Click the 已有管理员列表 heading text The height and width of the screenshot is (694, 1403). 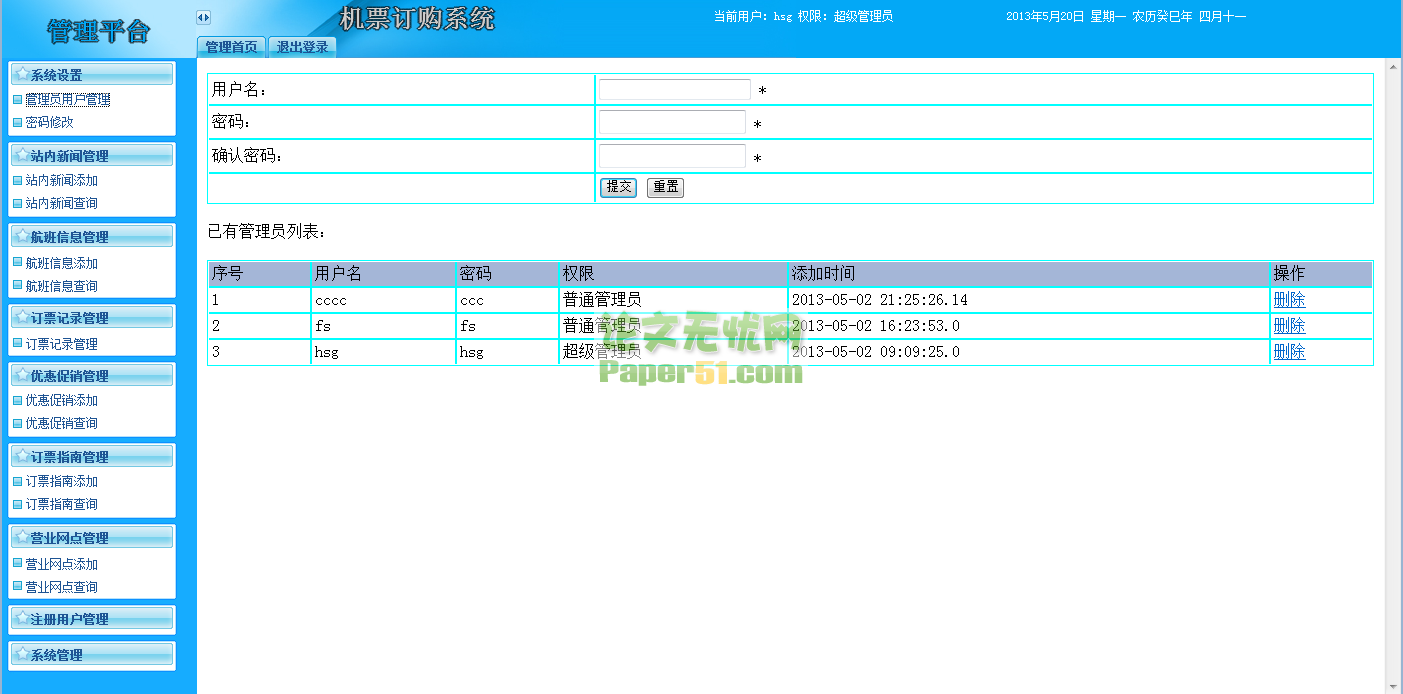pos(266,232)
